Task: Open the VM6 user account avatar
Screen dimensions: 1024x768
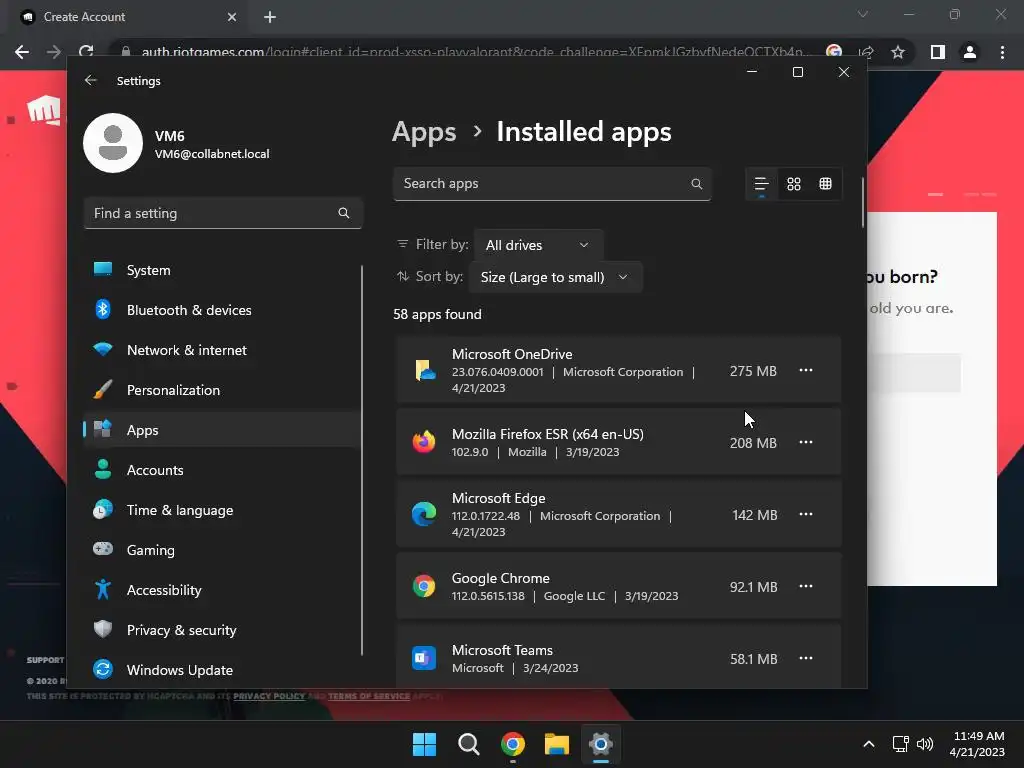Action: coord(113,143)
